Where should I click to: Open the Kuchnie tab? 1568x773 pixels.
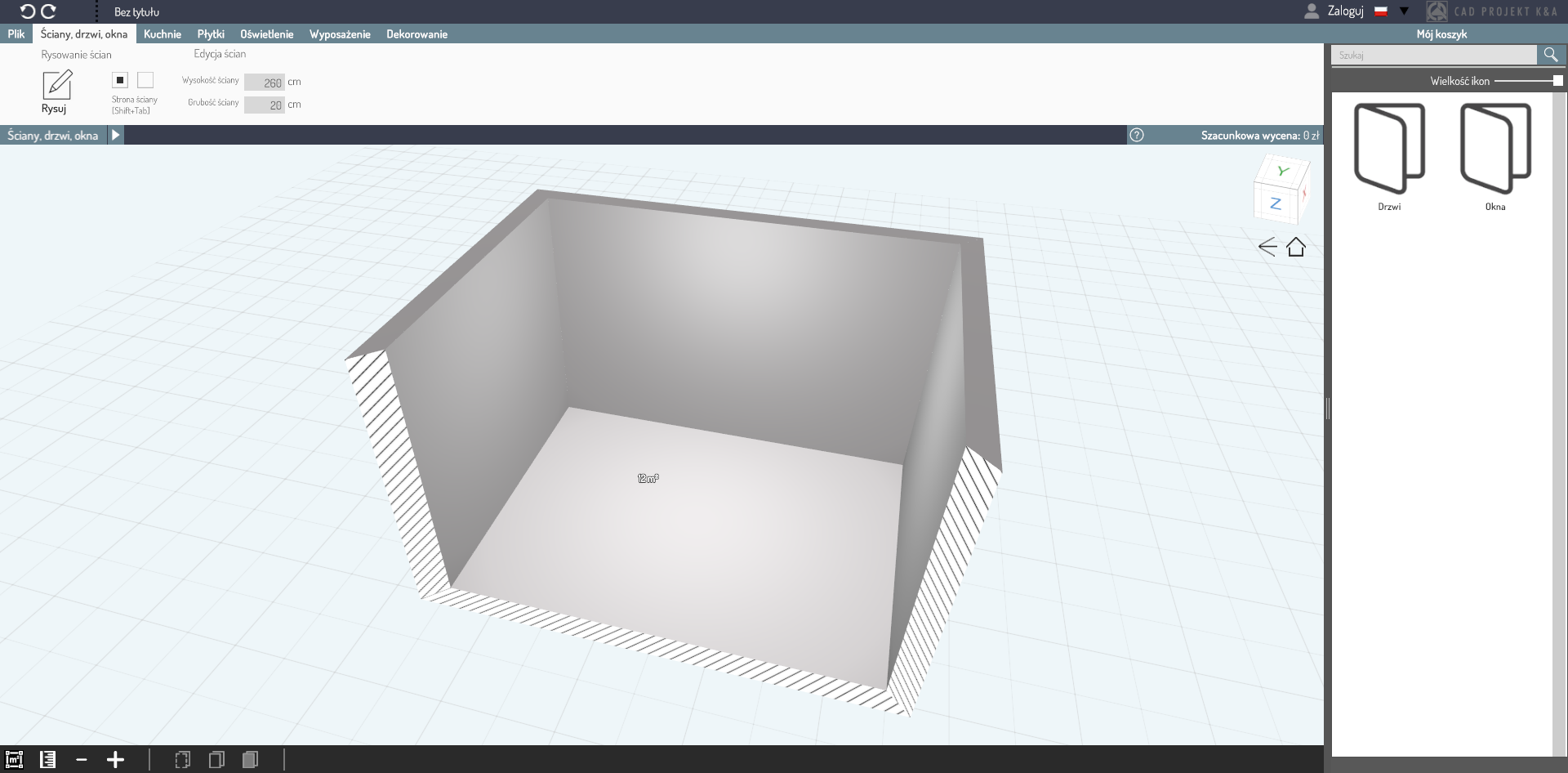click(x=163, y=34)
